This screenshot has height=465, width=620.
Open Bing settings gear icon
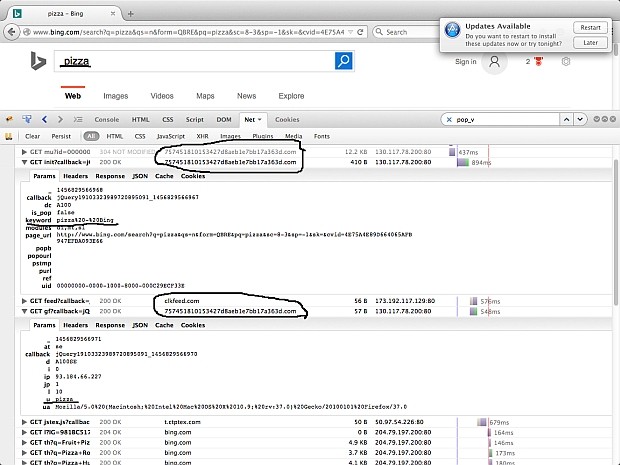coord(566,61)
